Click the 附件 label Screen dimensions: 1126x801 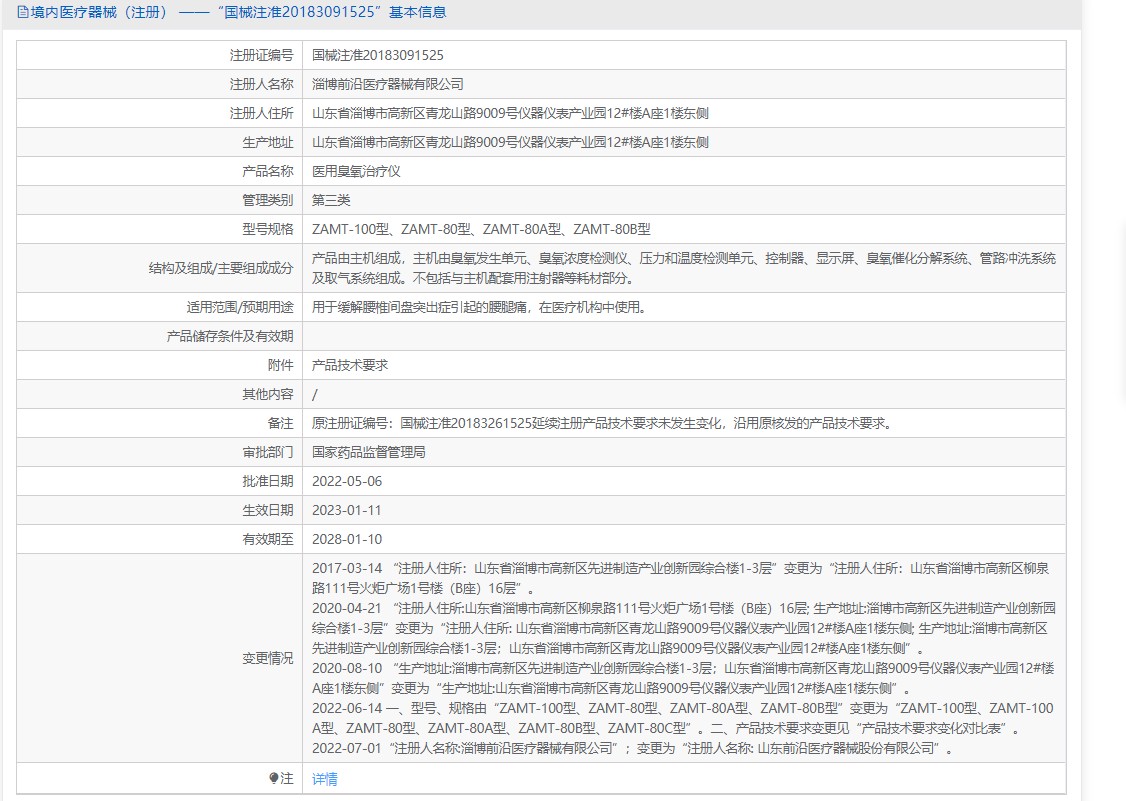[x=281, y=365]
